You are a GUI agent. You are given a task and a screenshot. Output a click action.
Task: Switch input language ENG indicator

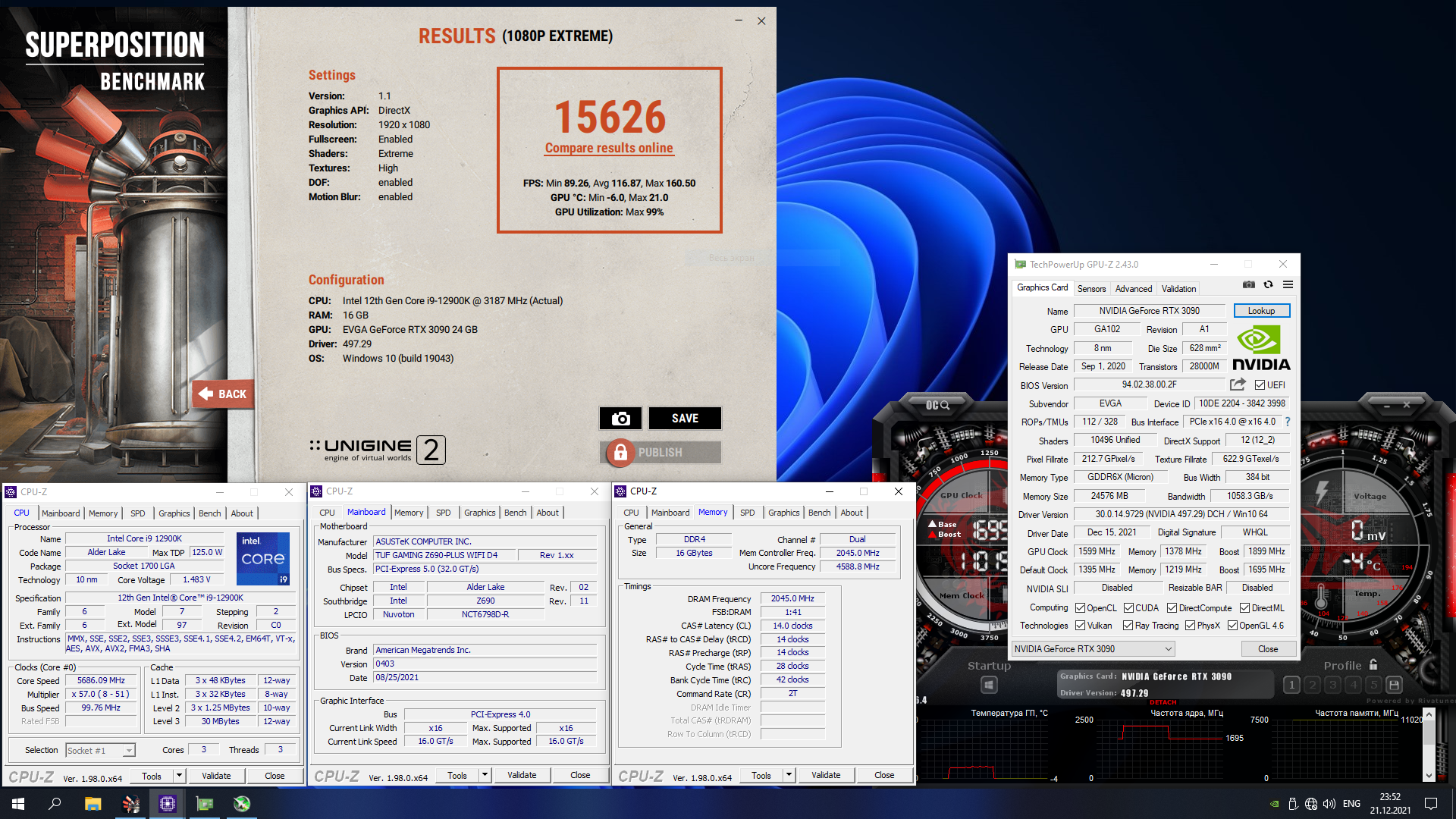click(x=1351, y=804)
